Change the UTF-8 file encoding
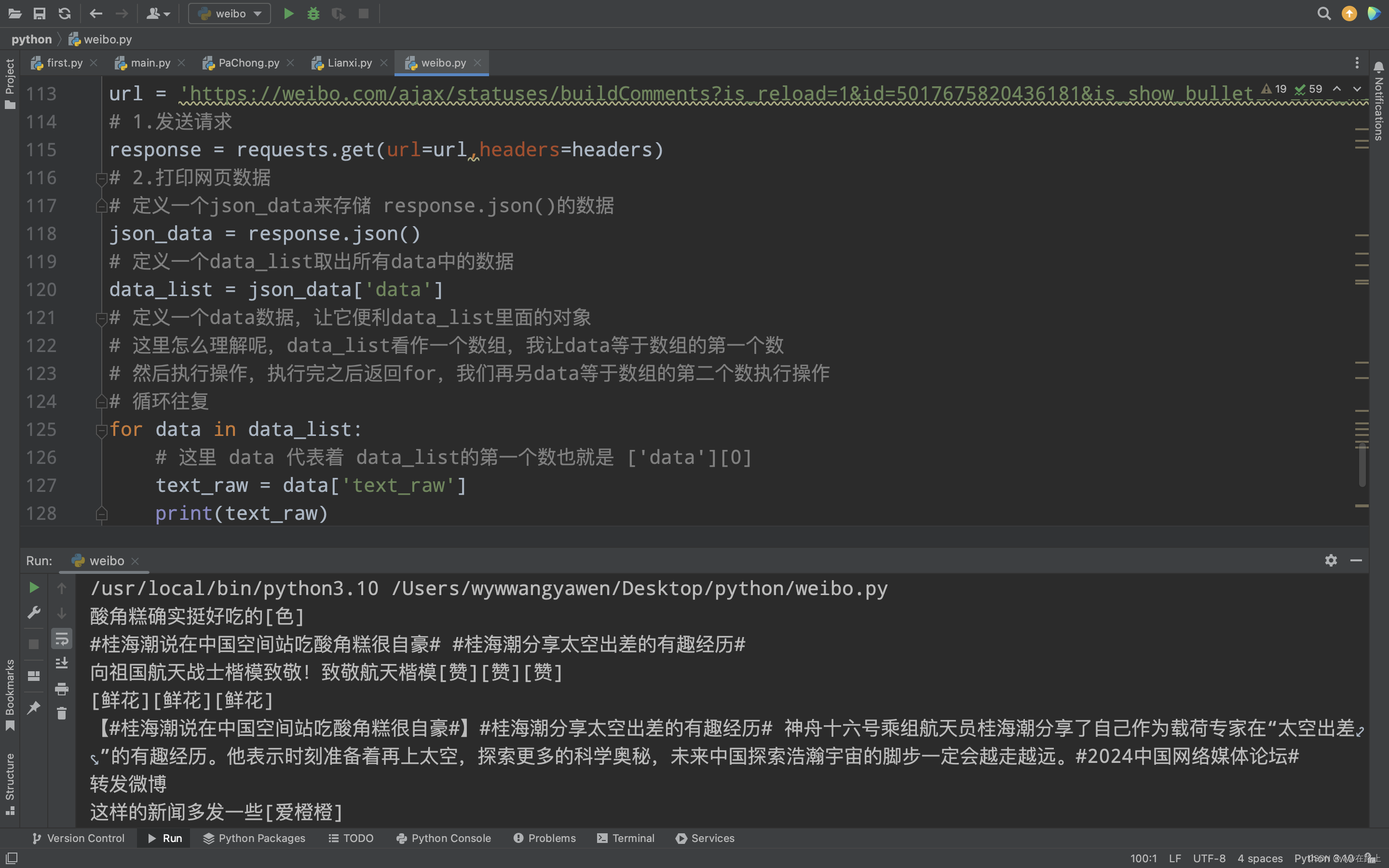This screenshot has height=868, width=1389. click(x=1209, y=858)
